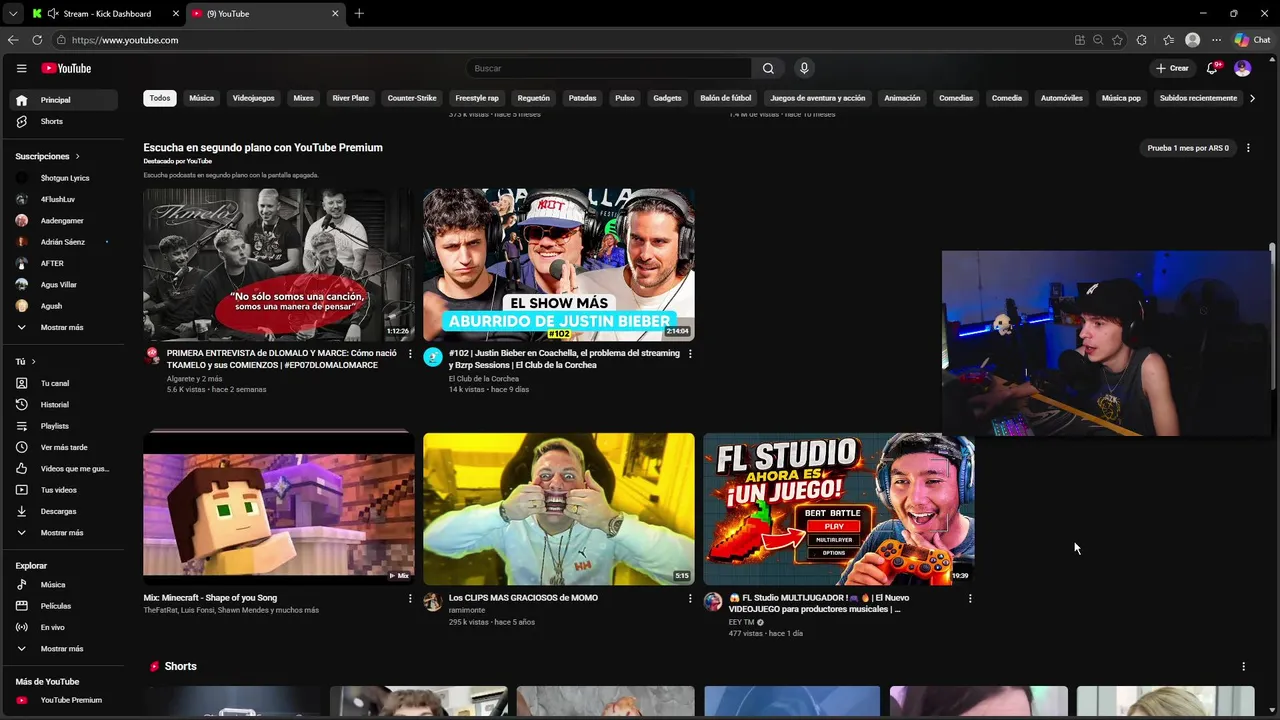The width and height of the screenshot is (1280, 720).
Task: Show next filter chips arrow
Action: coord(1252,98)
